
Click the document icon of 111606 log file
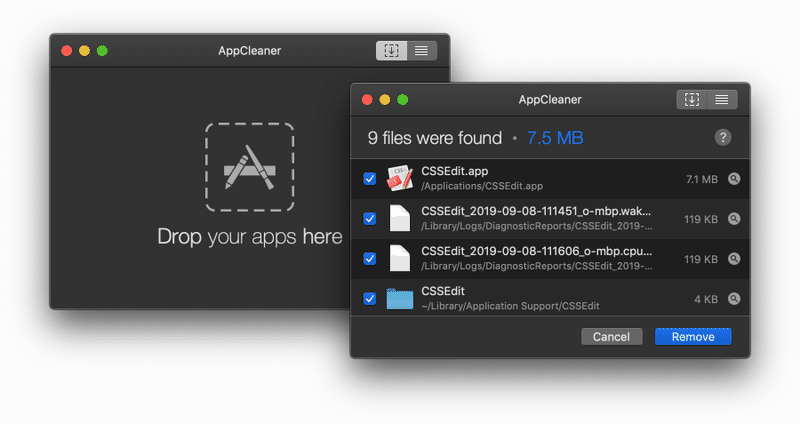click(399, 258)
